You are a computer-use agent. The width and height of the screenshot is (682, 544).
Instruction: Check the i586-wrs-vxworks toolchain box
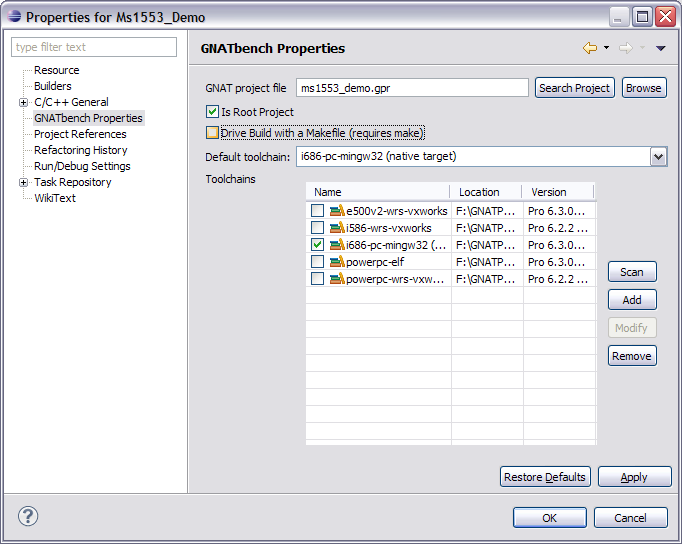coord(318,228)
